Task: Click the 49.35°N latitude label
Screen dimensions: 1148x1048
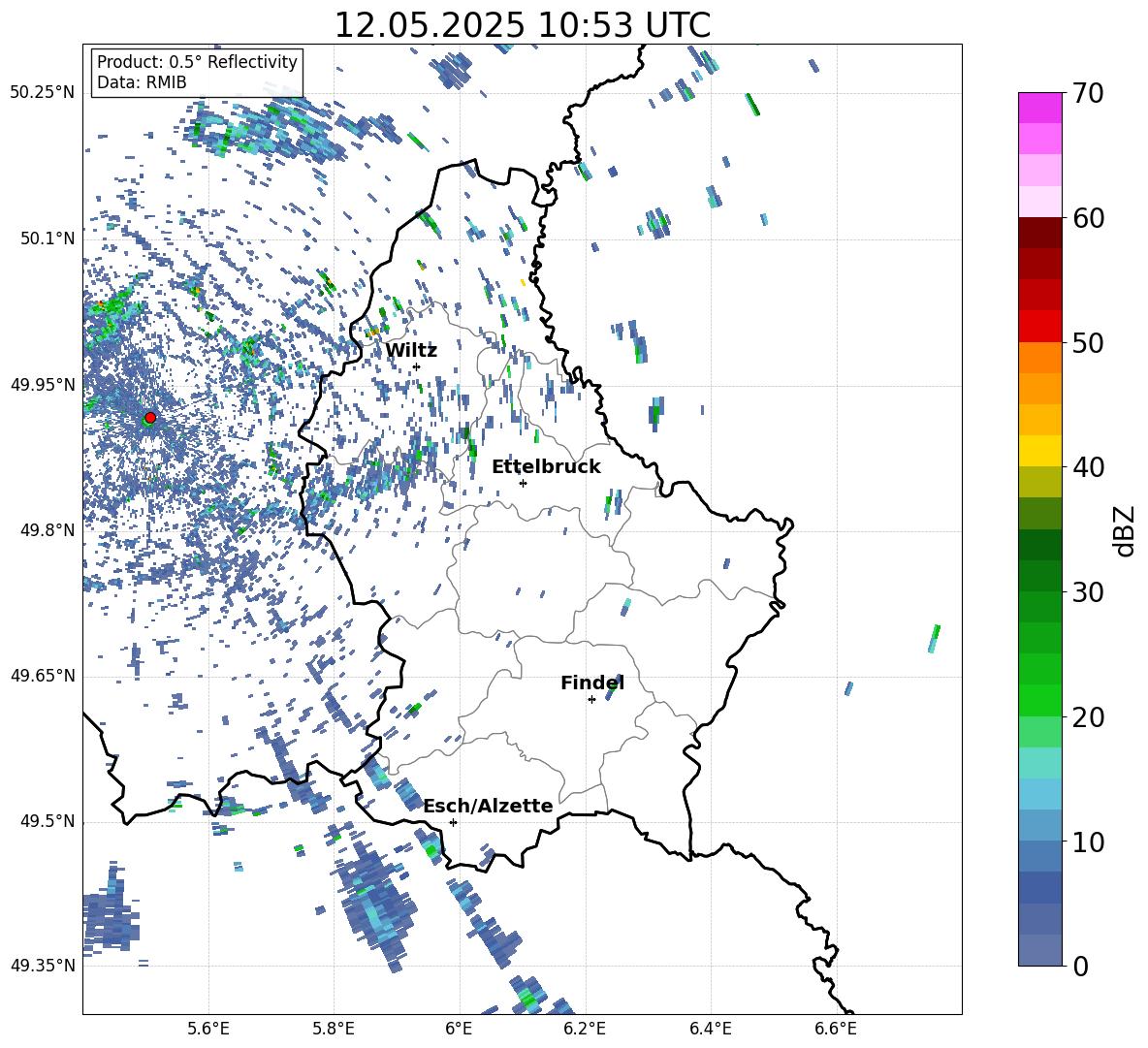Action: coord(43,966)
